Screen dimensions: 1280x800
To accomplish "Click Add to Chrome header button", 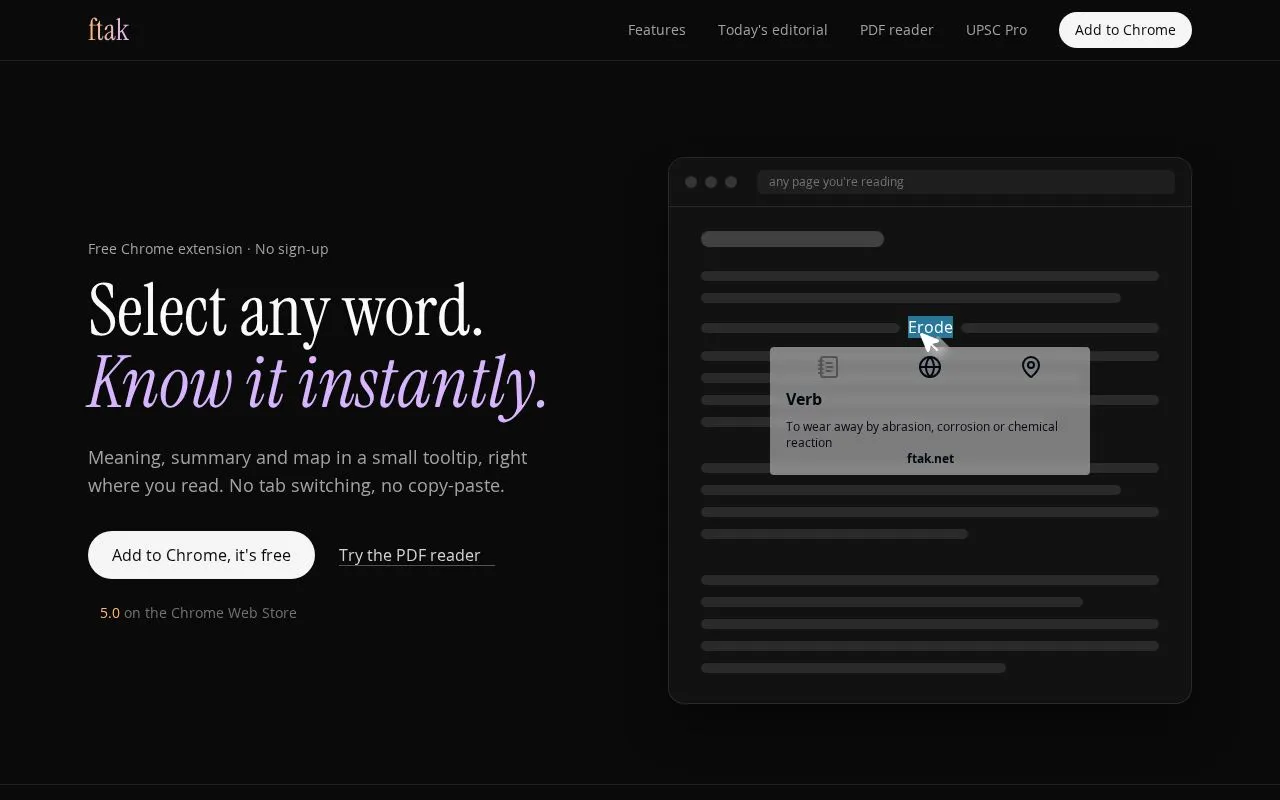I will [x=1125, y=30].
